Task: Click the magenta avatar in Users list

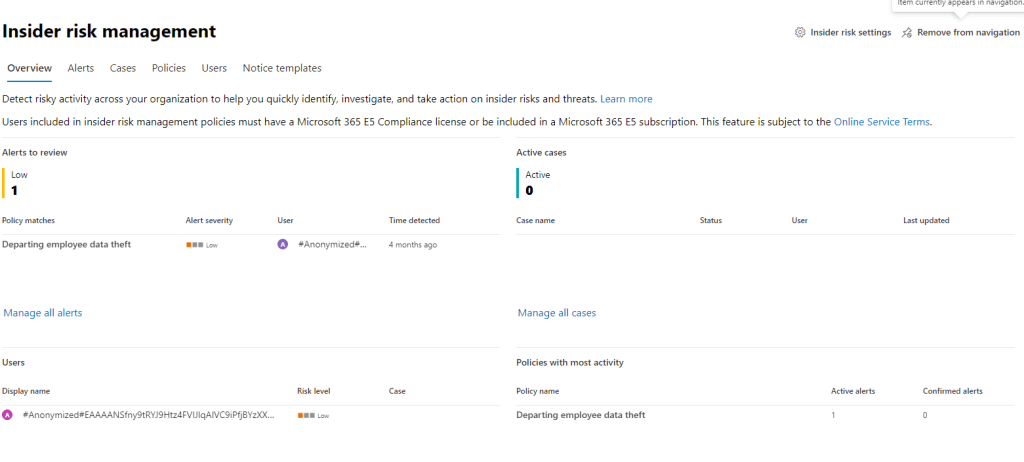Action: [x=7, y=415]
